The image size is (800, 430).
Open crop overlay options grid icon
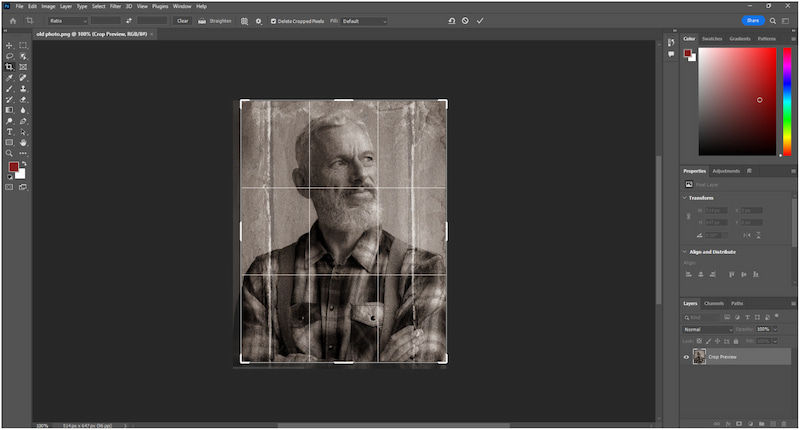click(245, 20)
